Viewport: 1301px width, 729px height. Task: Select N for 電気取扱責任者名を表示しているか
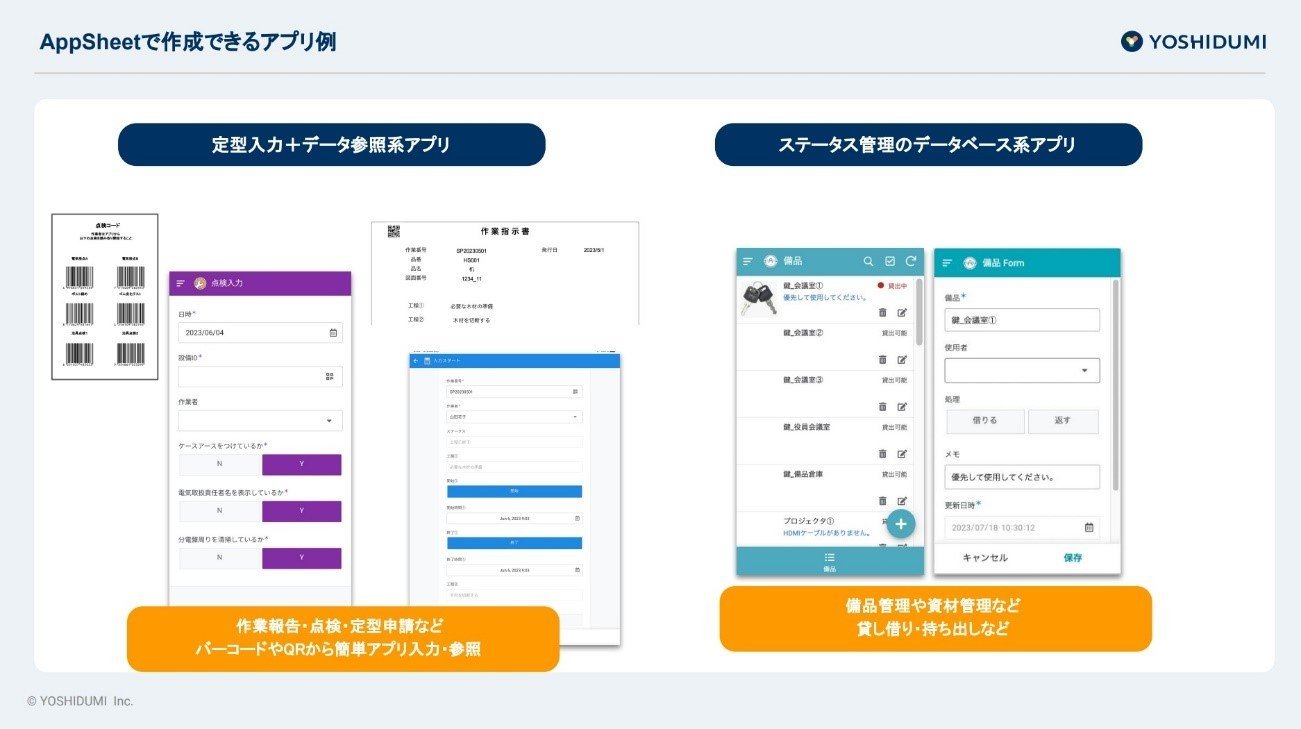click(x=220, y=511)
